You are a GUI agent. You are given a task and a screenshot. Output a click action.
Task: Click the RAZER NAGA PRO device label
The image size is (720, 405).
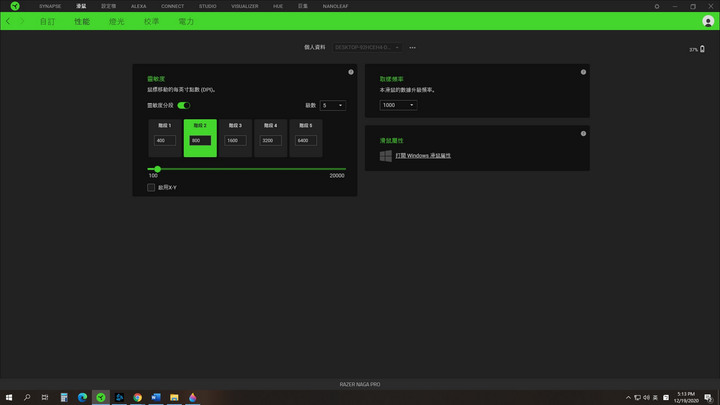360,384
